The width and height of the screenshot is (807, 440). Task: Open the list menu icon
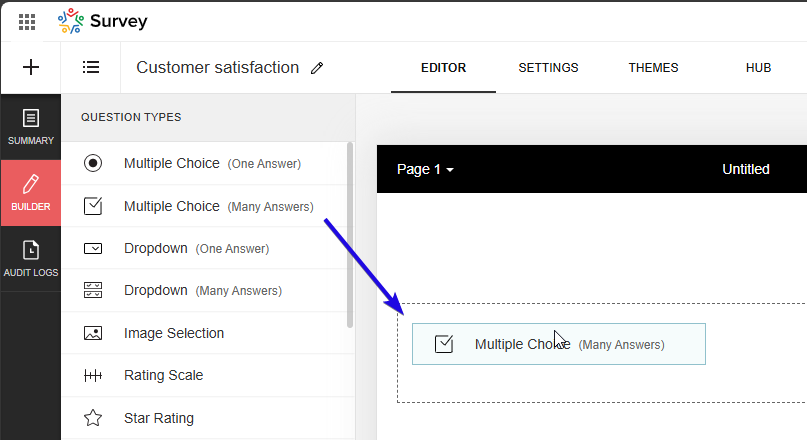(91, 68)
